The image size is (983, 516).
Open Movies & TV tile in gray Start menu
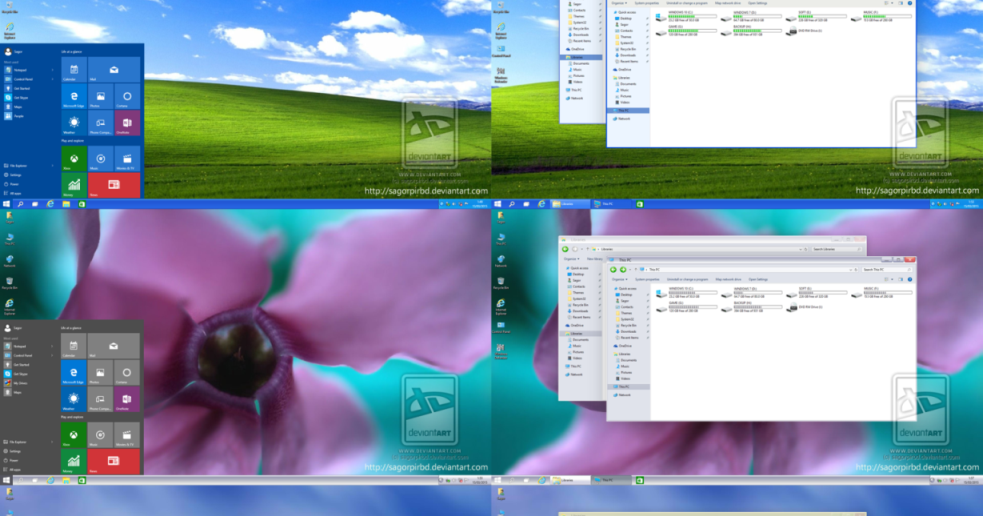tap(127, 435)
